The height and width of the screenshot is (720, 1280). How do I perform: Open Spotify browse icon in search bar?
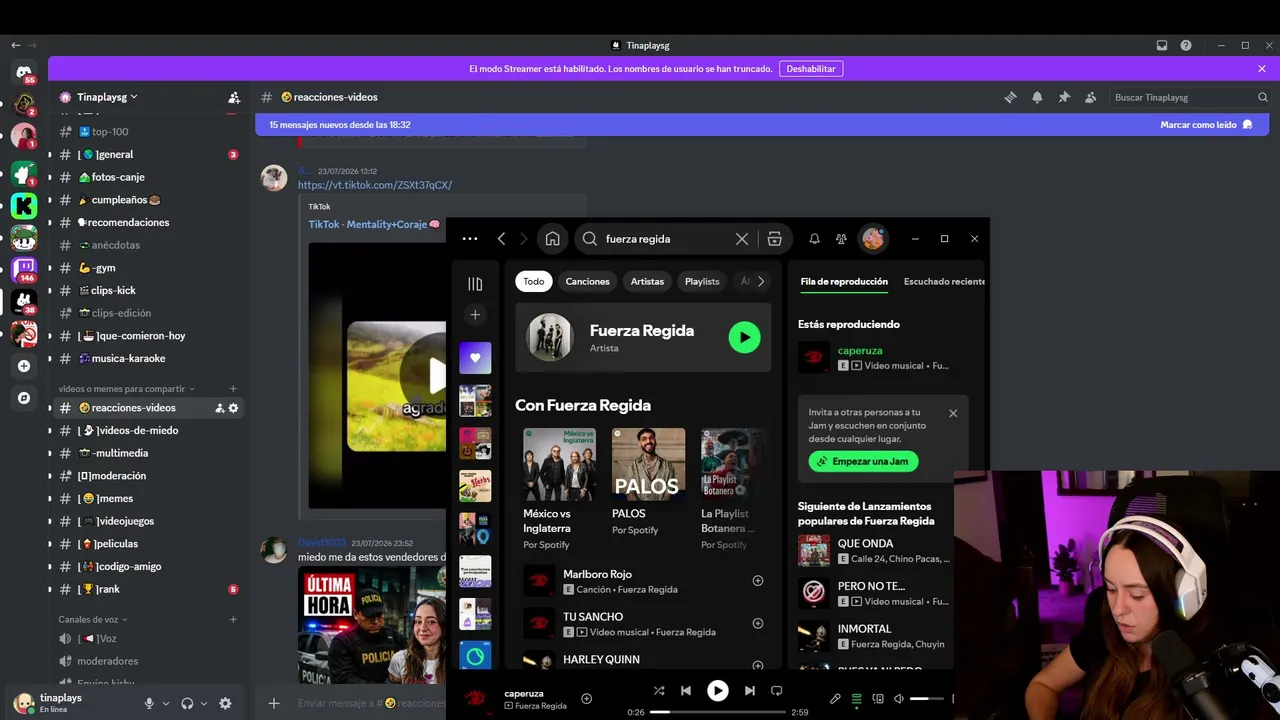click(774, 239)
